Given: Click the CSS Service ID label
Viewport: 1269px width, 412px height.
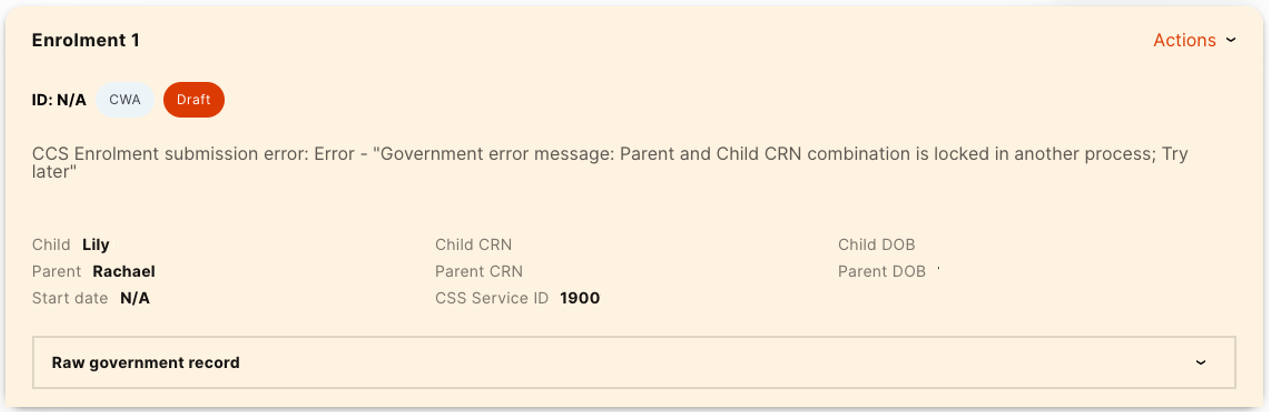Looking at the screenshot, I should tap(492, 298).
